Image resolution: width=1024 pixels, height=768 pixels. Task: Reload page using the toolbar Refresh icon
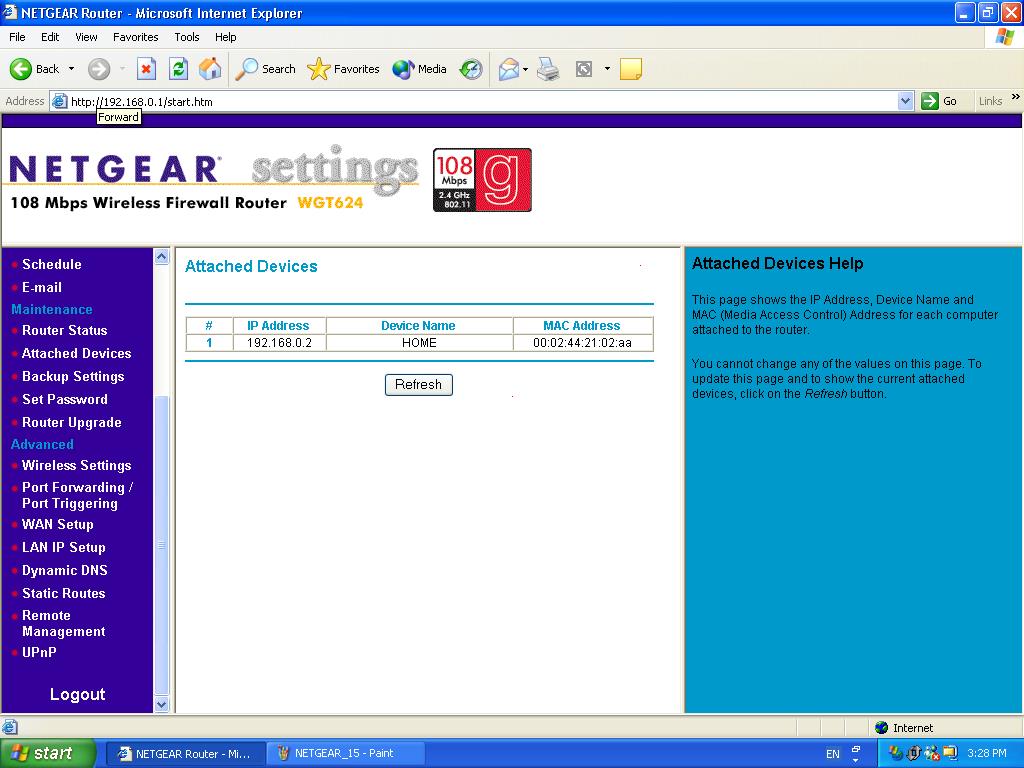tap(178, 69)
